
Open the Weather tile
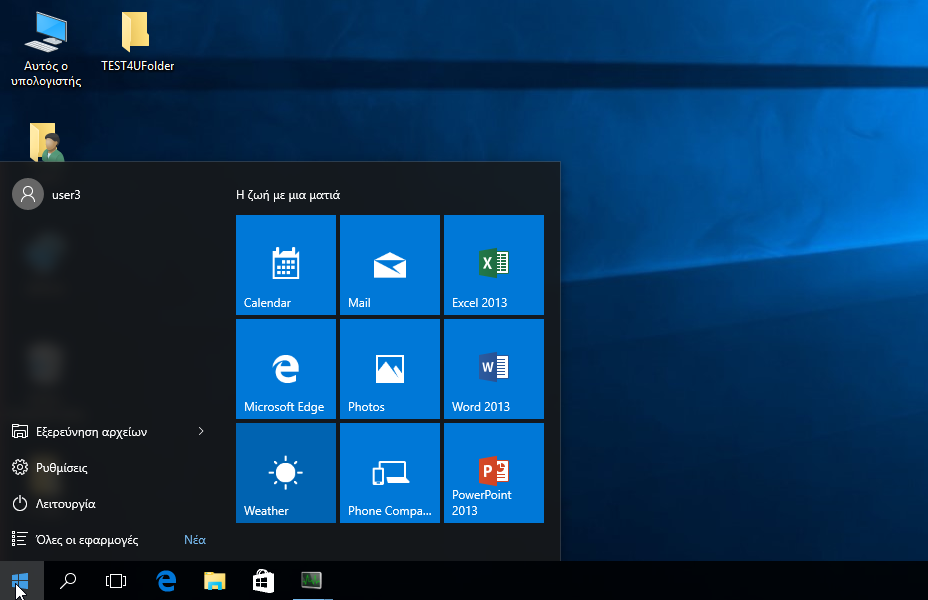[x=286, y=473]
